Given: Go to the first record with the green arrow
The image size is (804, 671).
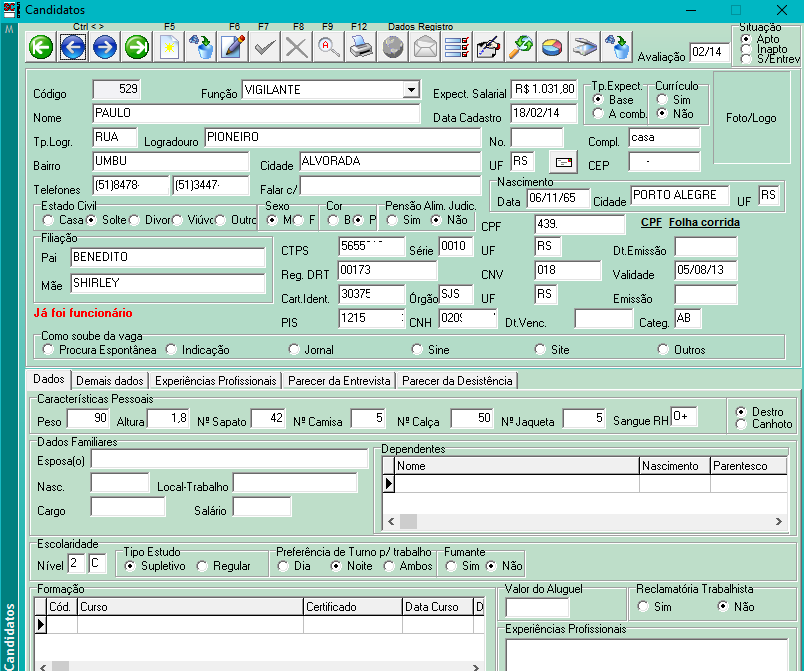Looking at the screenshot, I should tap(41, 48).
